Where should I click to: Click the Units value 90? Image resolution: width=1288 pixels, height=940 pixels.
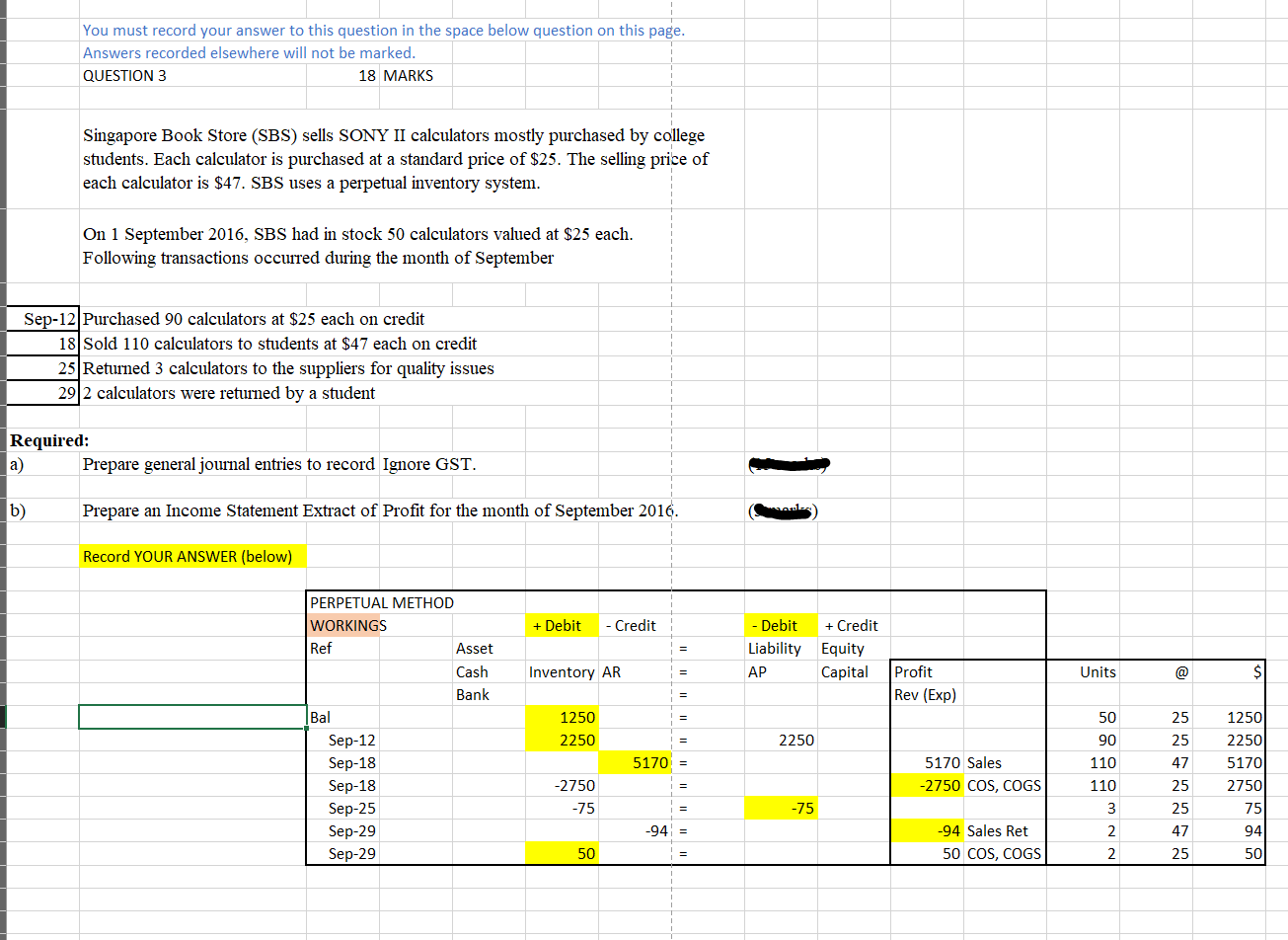[x=1107, y=741]
